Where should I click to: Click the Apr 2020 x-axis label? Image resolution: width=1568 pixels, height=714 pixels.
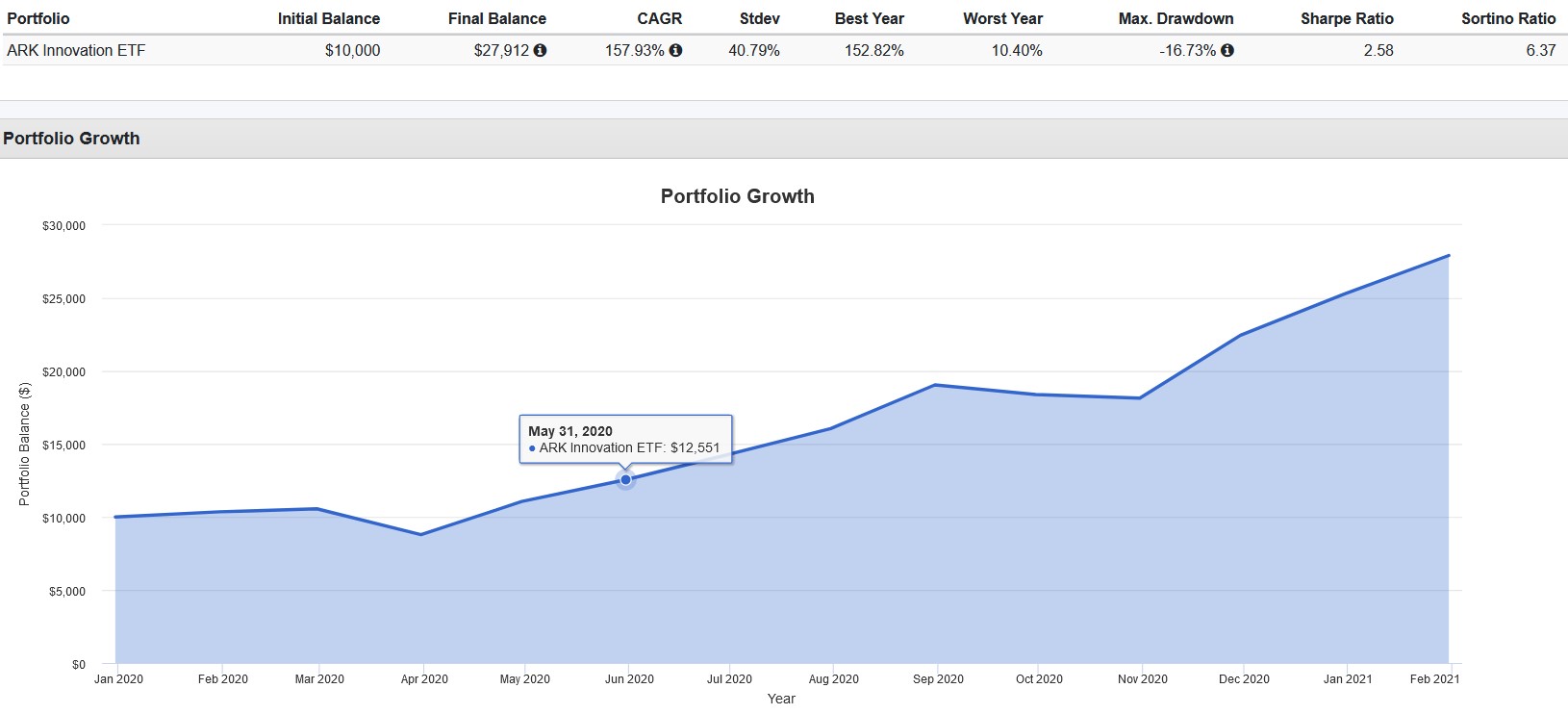pos(424,678)
